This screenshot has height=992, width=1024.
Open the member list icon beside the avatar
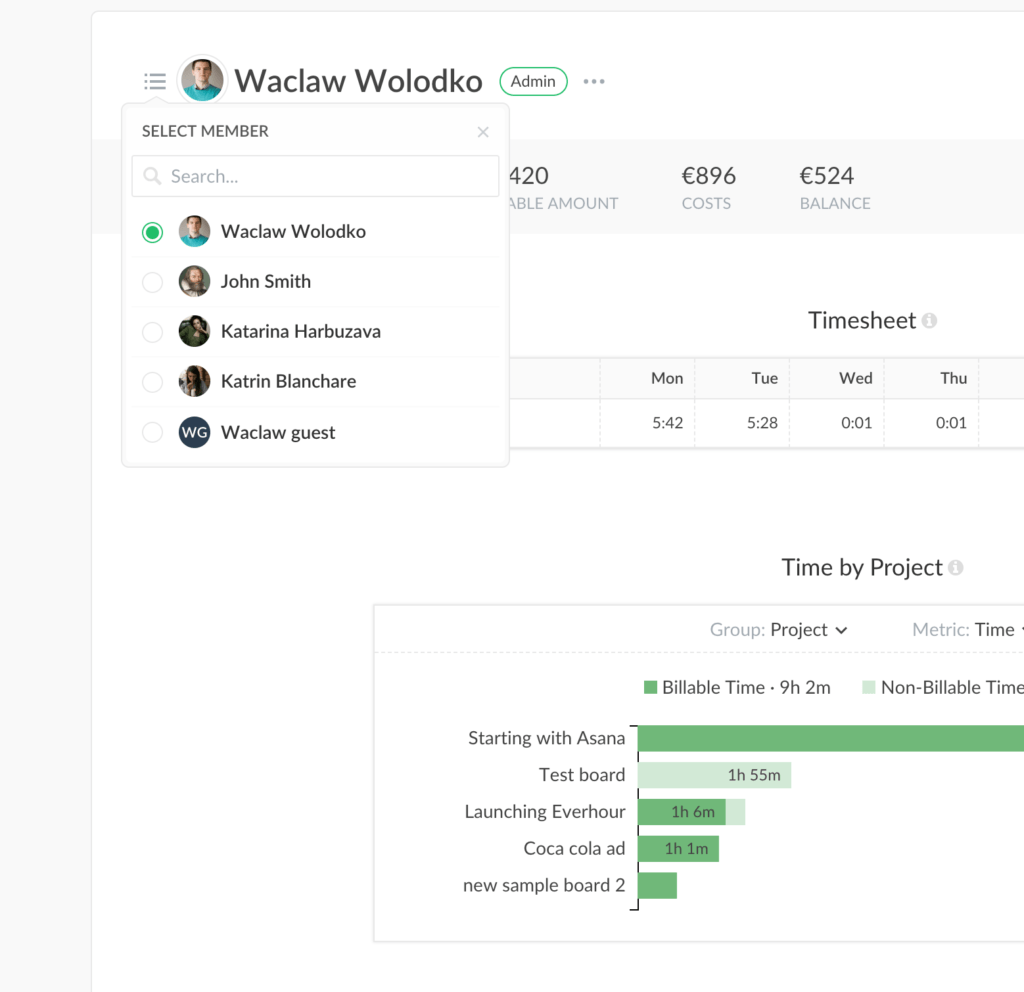coord(154,81)
